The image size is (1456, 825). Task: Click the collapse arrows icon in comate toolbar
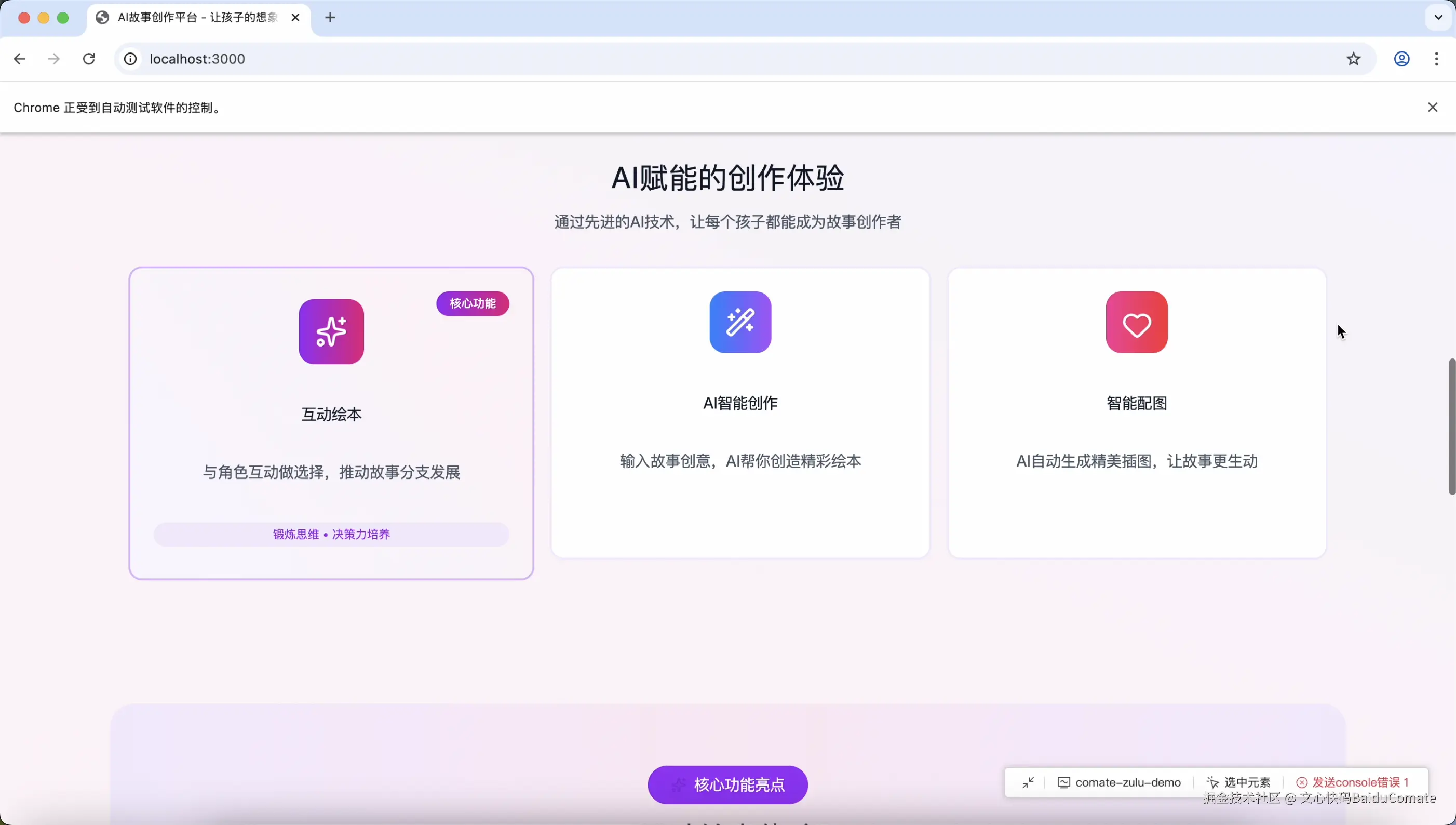(1028, 782)
